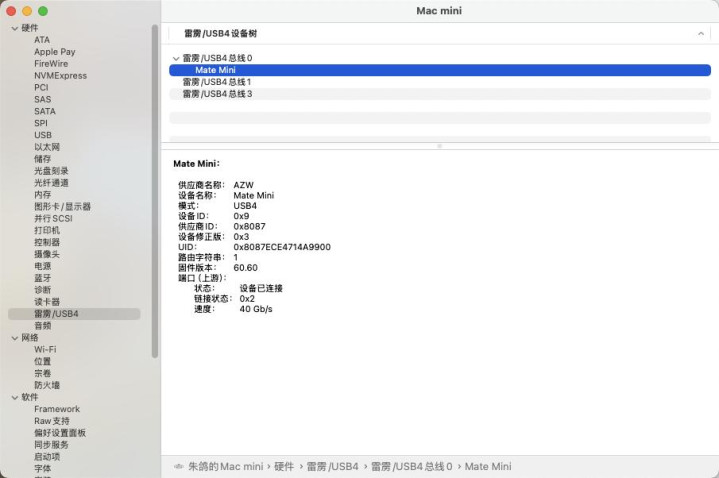
Task: Click the computer icon in path bar
Action: (178, 467)
